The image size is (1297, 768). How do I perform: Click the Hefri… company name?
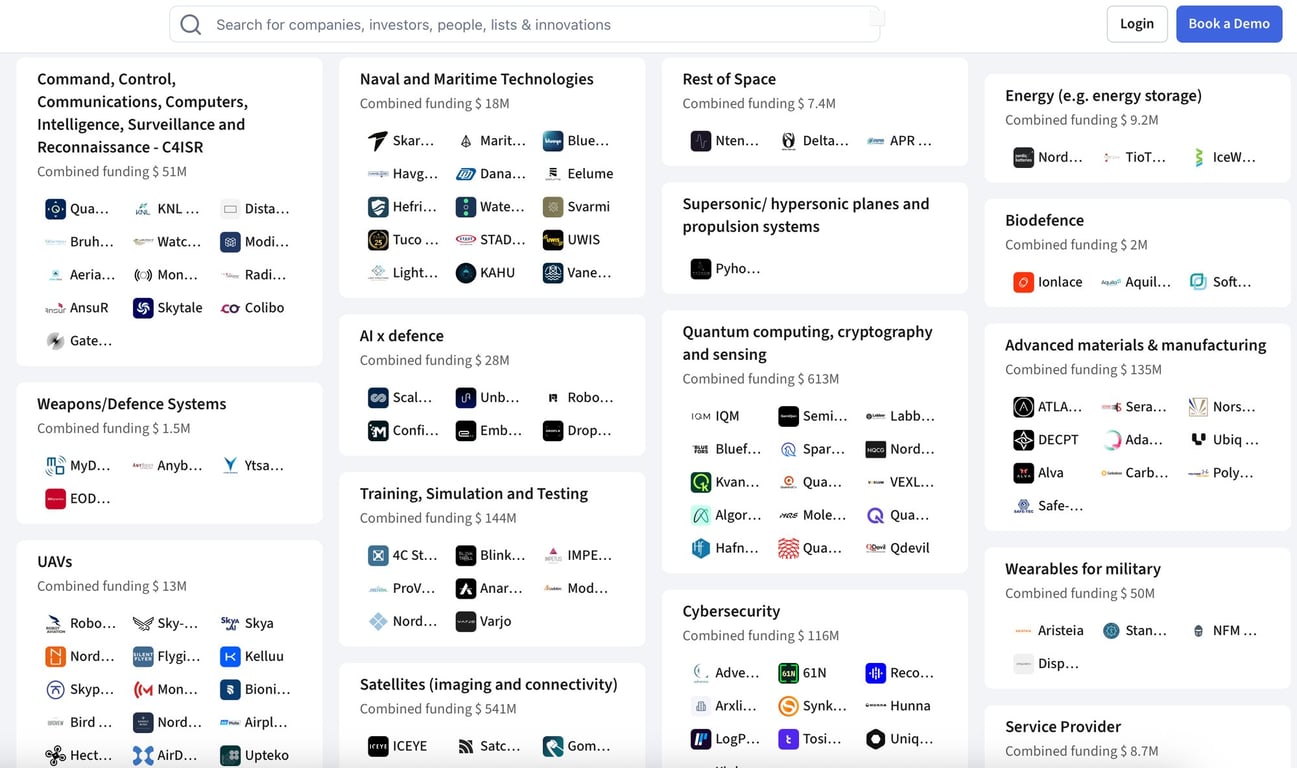415,207
